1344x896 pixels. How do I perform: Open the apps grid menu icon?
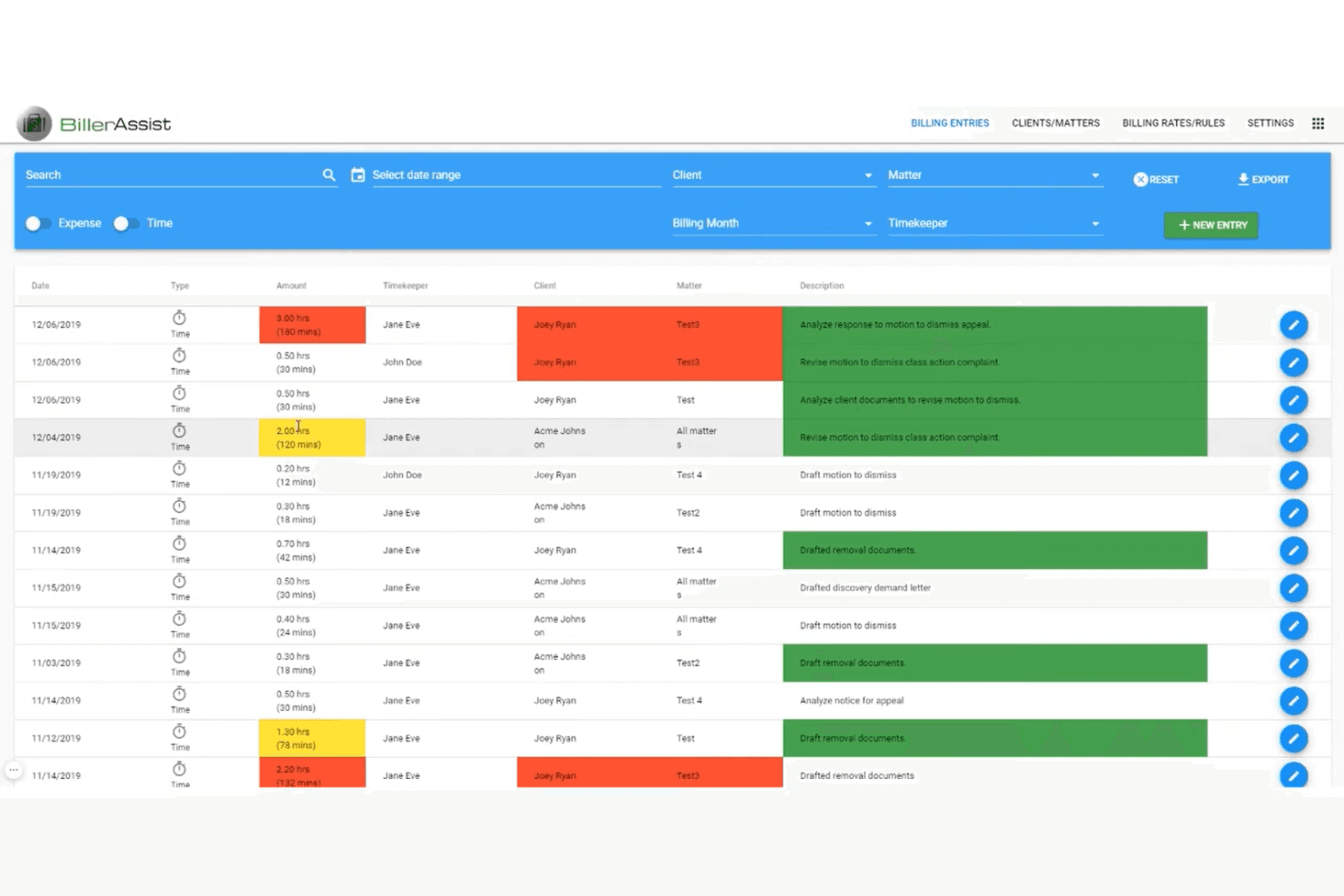coord(1318,123)
